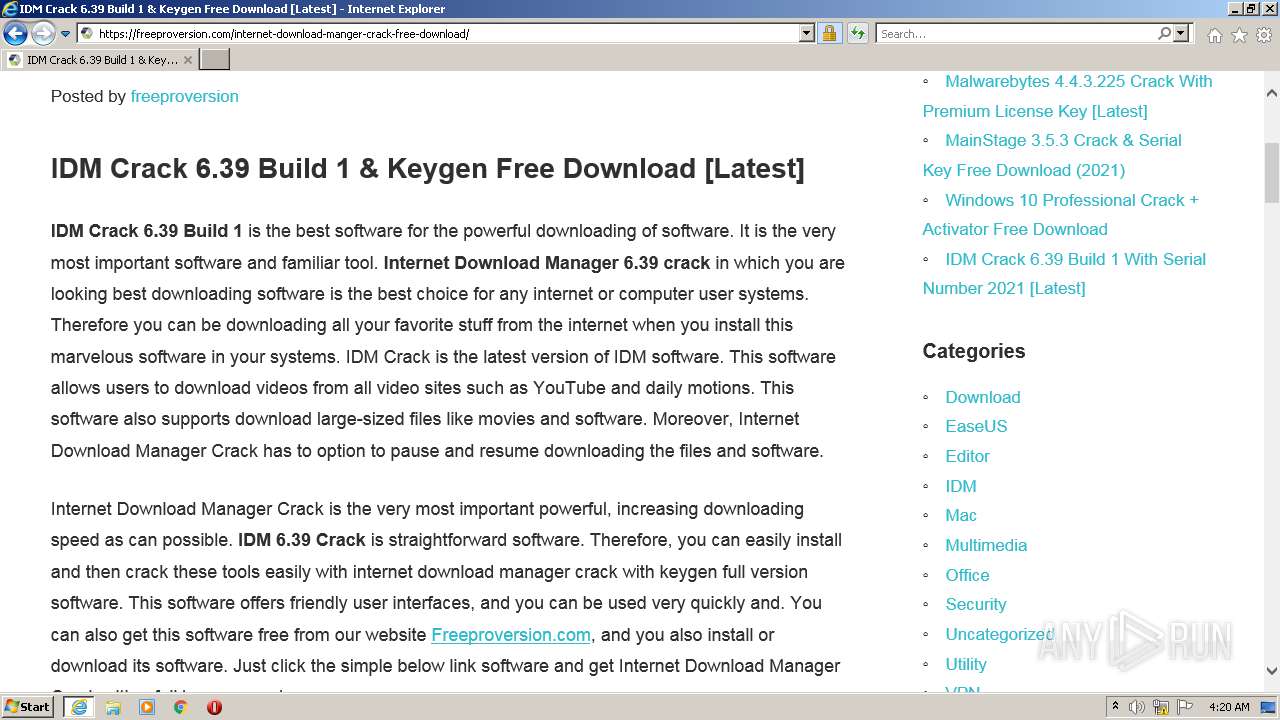
Task: Click the Action Center flag icon
Action: 1185,707
